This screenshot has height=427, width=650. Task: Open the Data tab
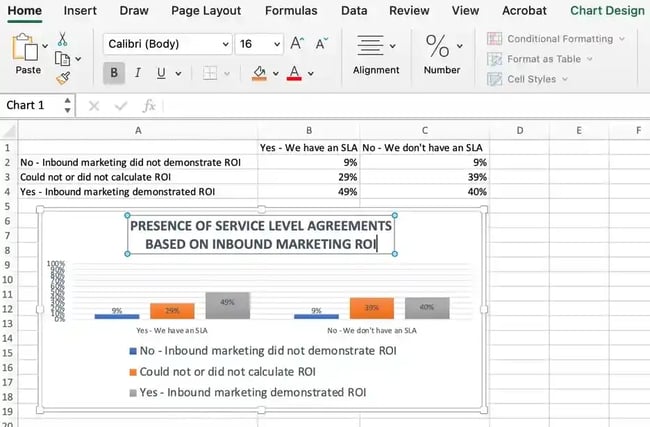point(354,11)
